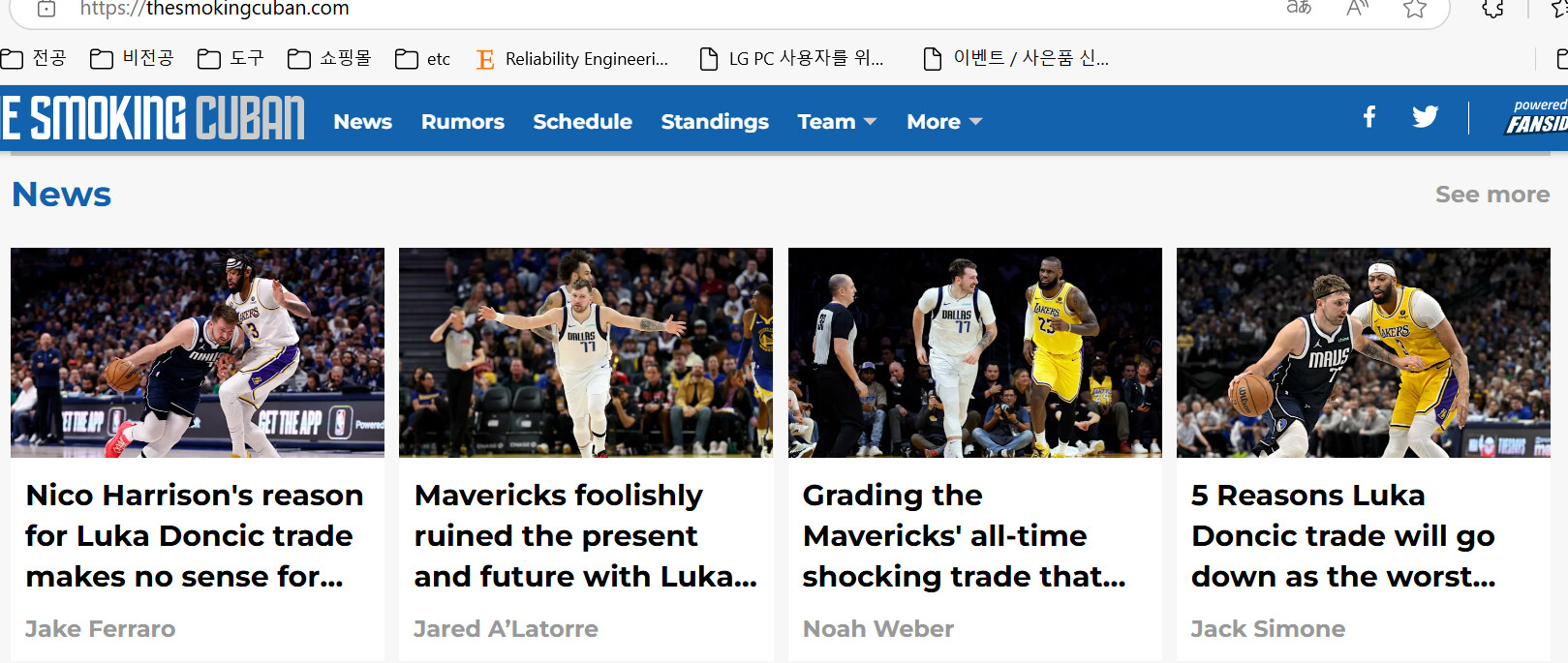The width and height of the screenshot is (1568, 663).
Task: Click the site info icon beside the URL
Action: click(x=46, y=10)
